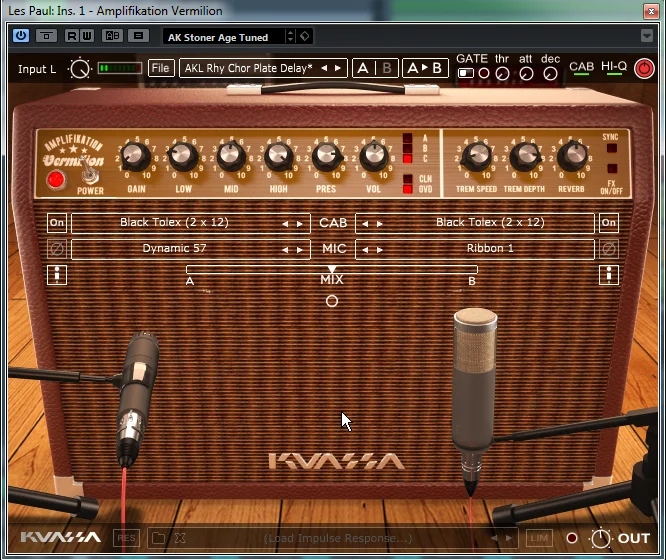Click the TREM SPEED knob
The image size is (666, 560).
[x=476, y=157]
